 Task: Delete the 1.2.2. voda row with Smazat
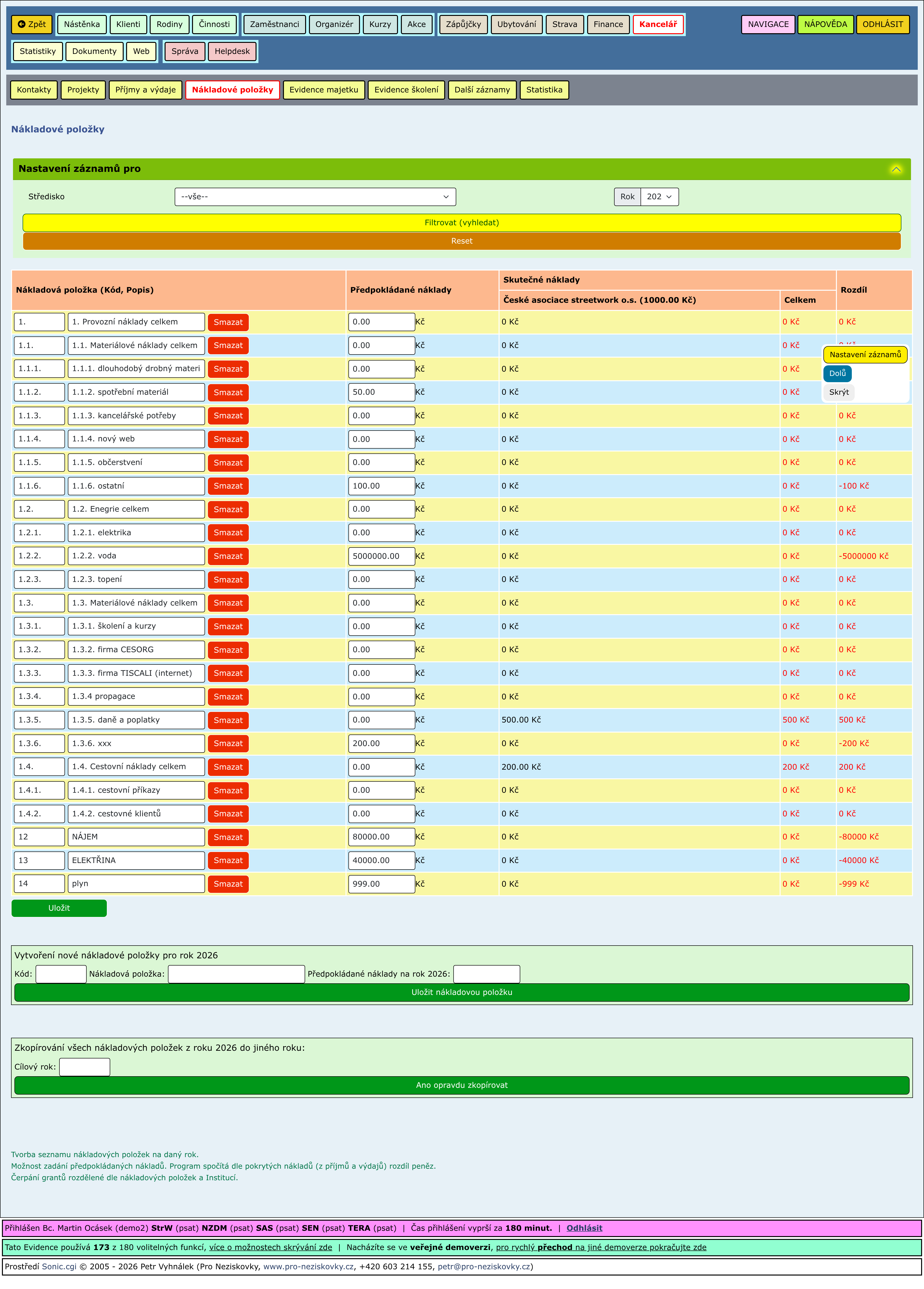228,556
